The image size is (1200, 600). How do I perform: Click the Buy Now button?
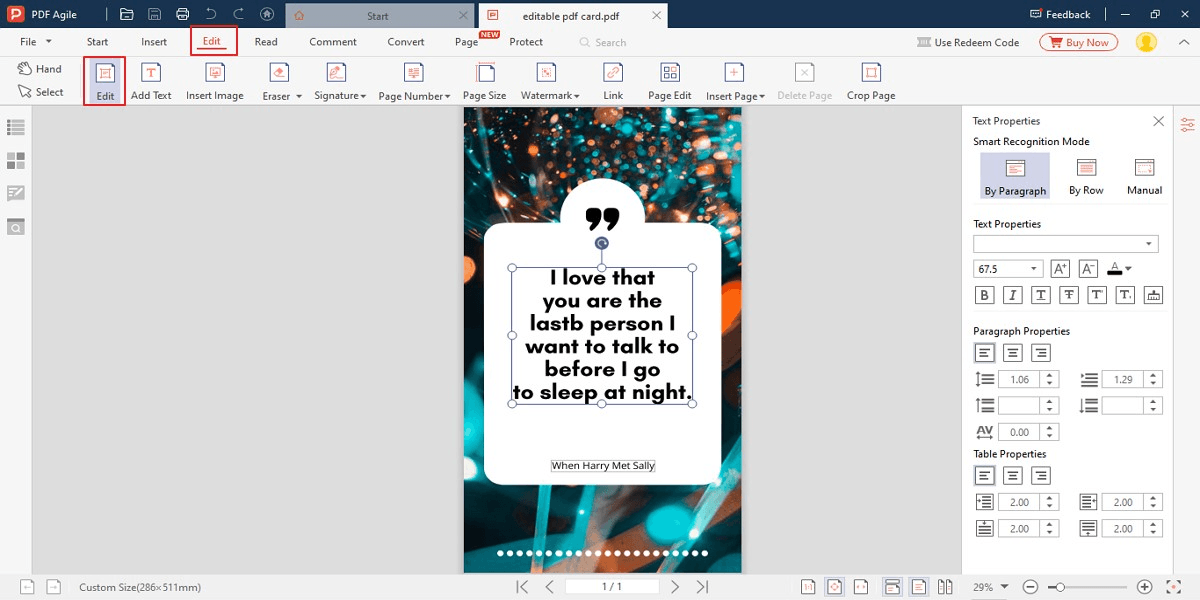tap(1078, 42)
